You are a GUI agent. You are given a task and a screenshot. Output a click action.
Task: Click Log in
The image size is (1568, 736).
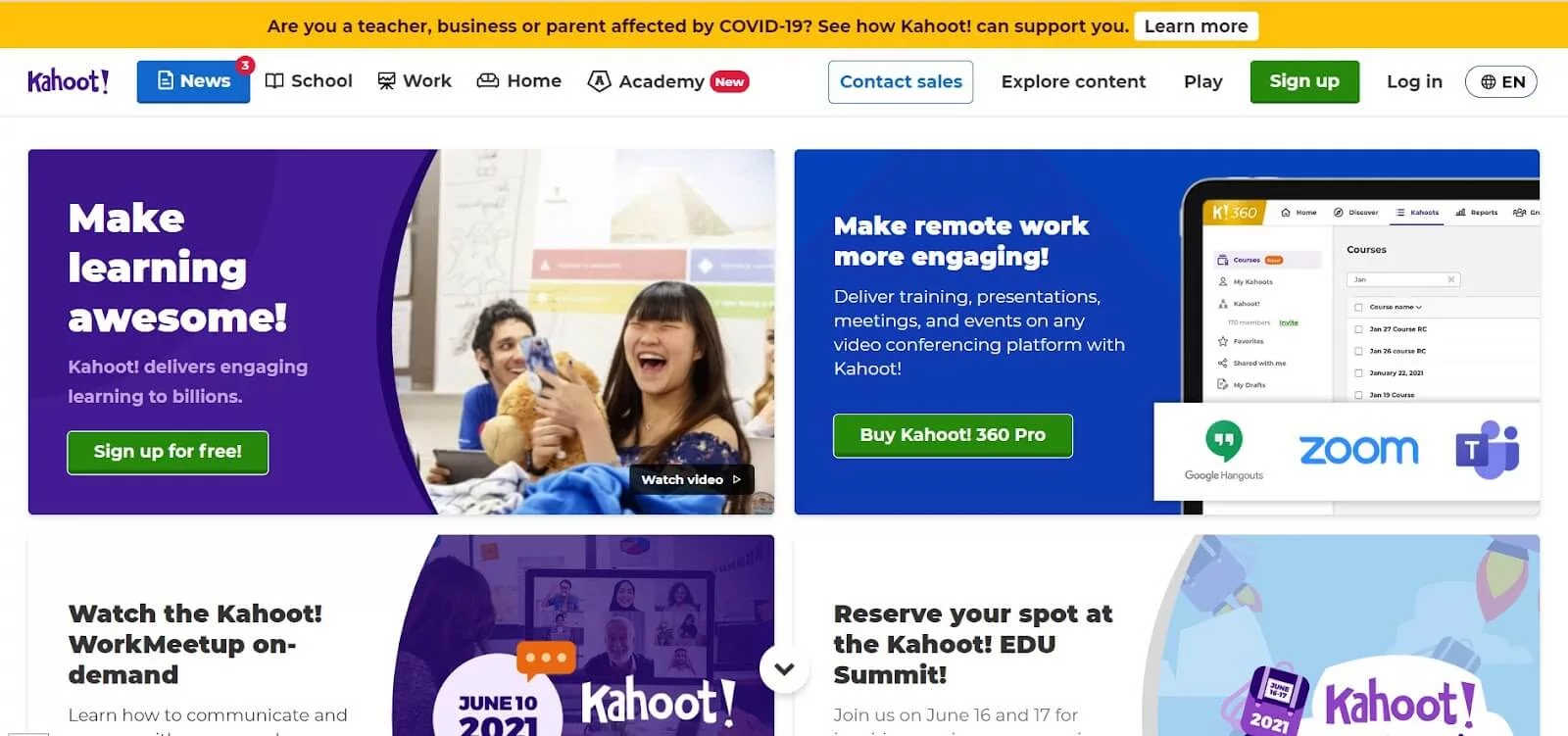(1414, 82)
